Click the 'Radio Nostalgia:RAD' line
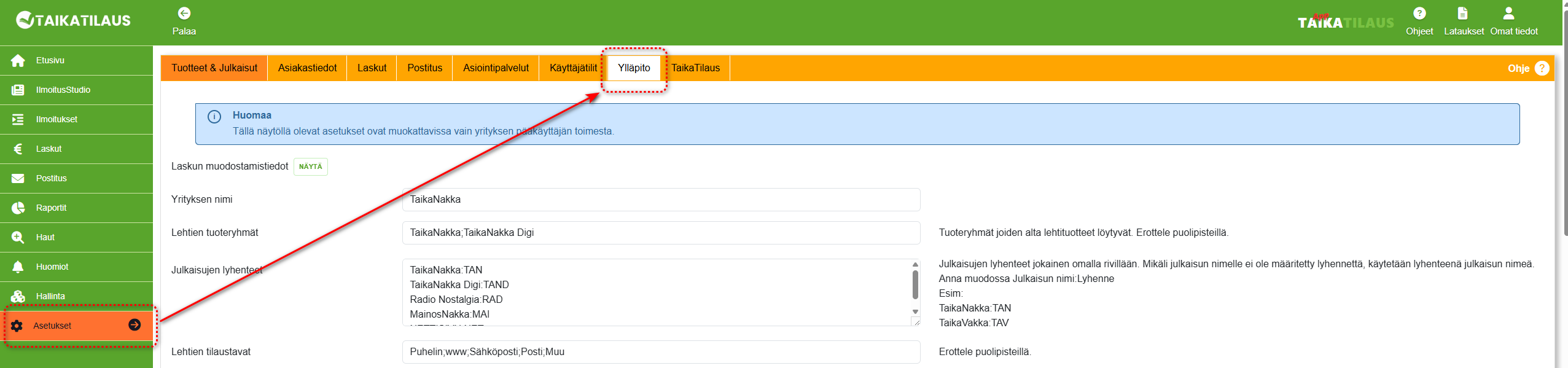Viewport: 1568px width, 368px height. (x=456, y=300)
